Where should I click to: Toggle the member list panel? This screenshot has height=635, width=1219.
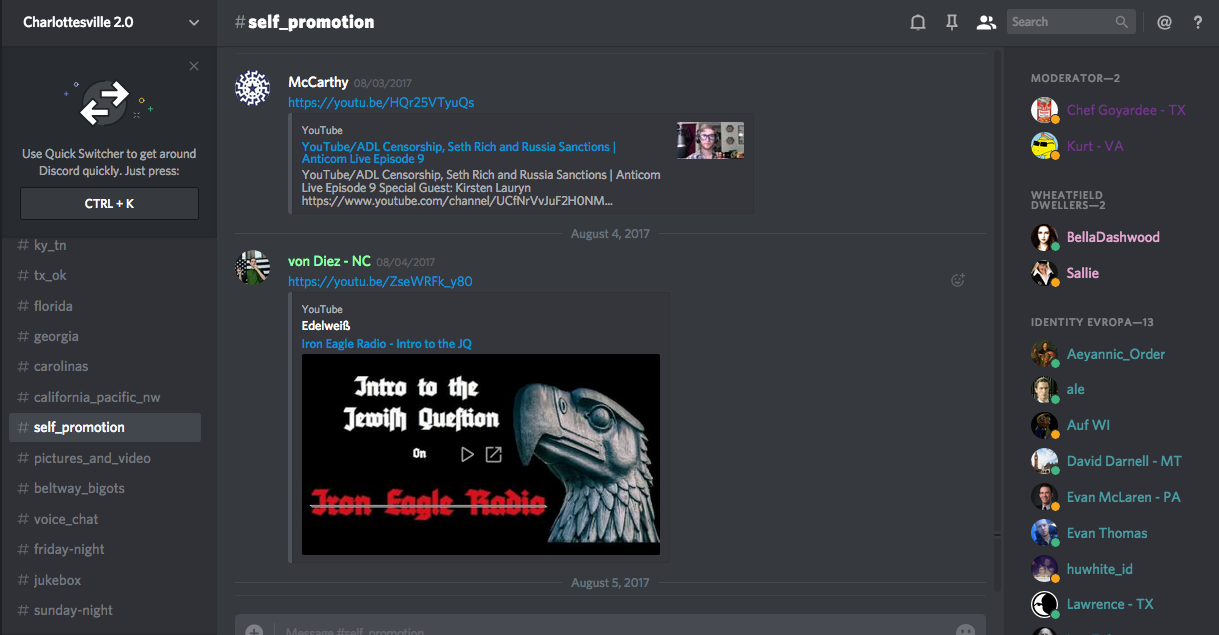(986, 22)
